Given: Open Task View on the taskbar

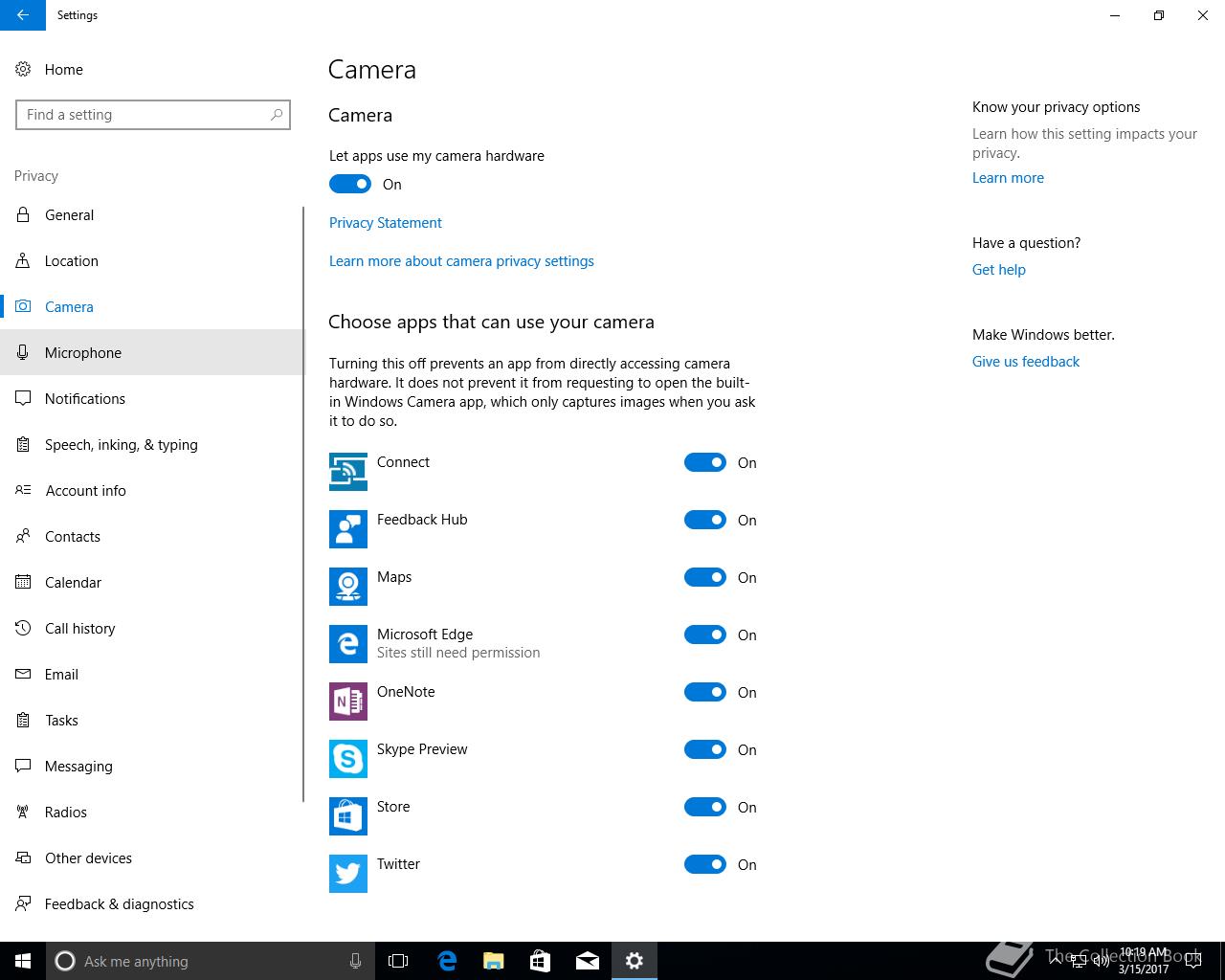Looking at the screenshot, I should 398,961.
